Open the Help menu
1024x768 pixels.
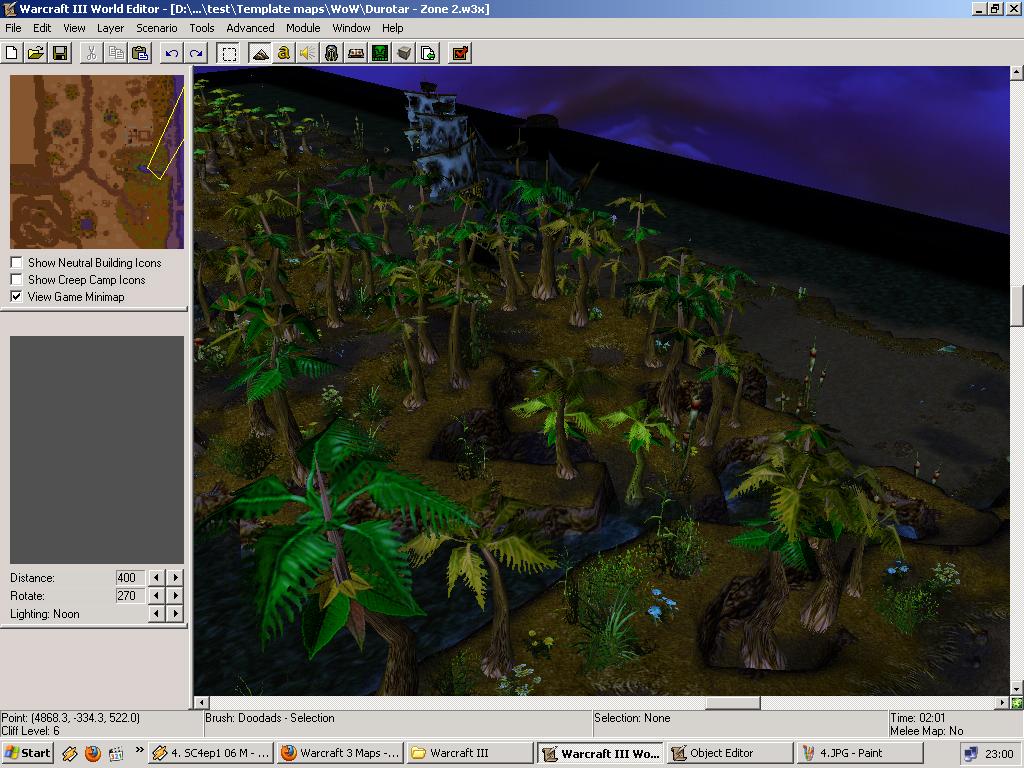click(392, 28)
